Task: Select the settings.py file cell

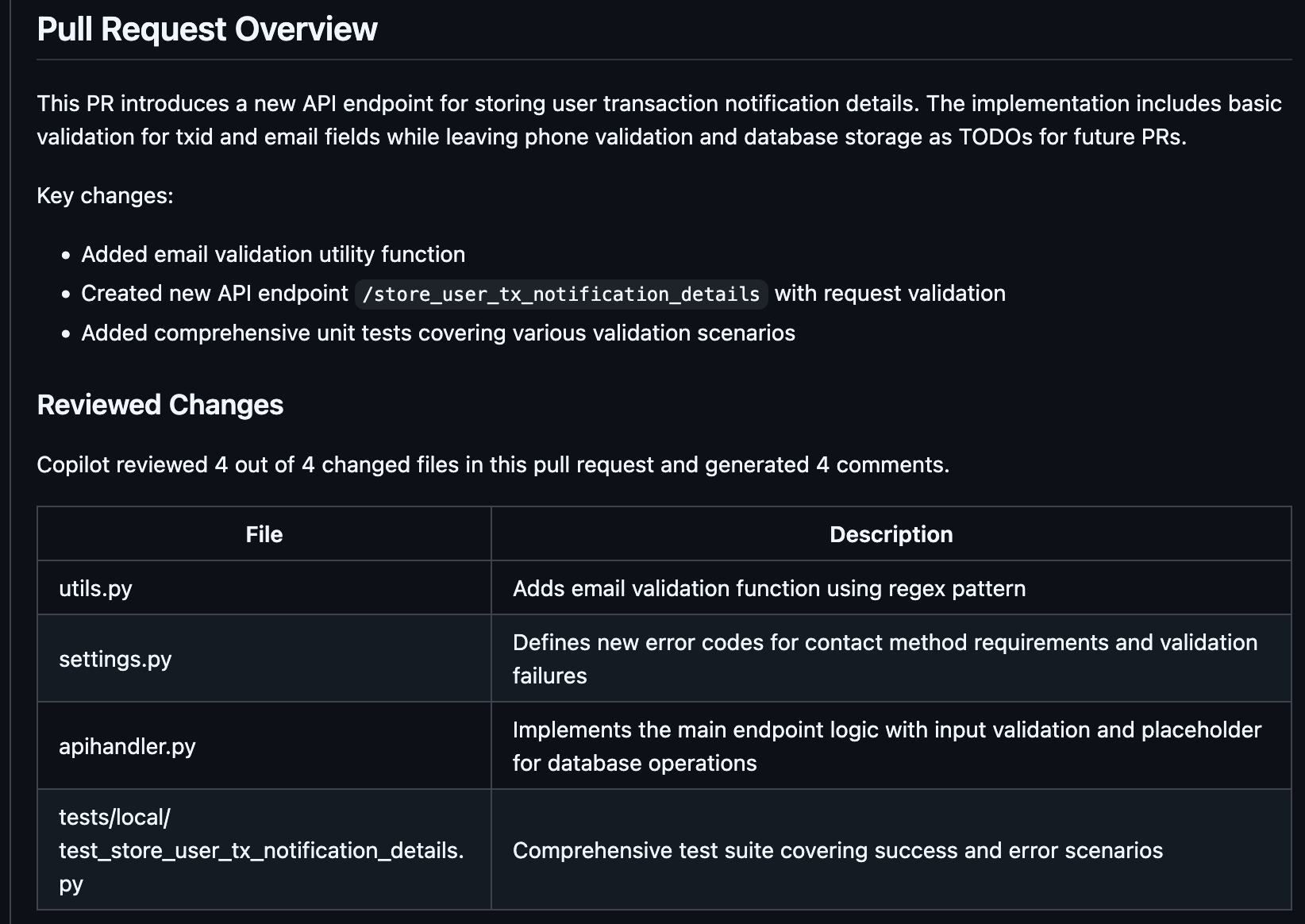Action: click(x=115, y=659)
